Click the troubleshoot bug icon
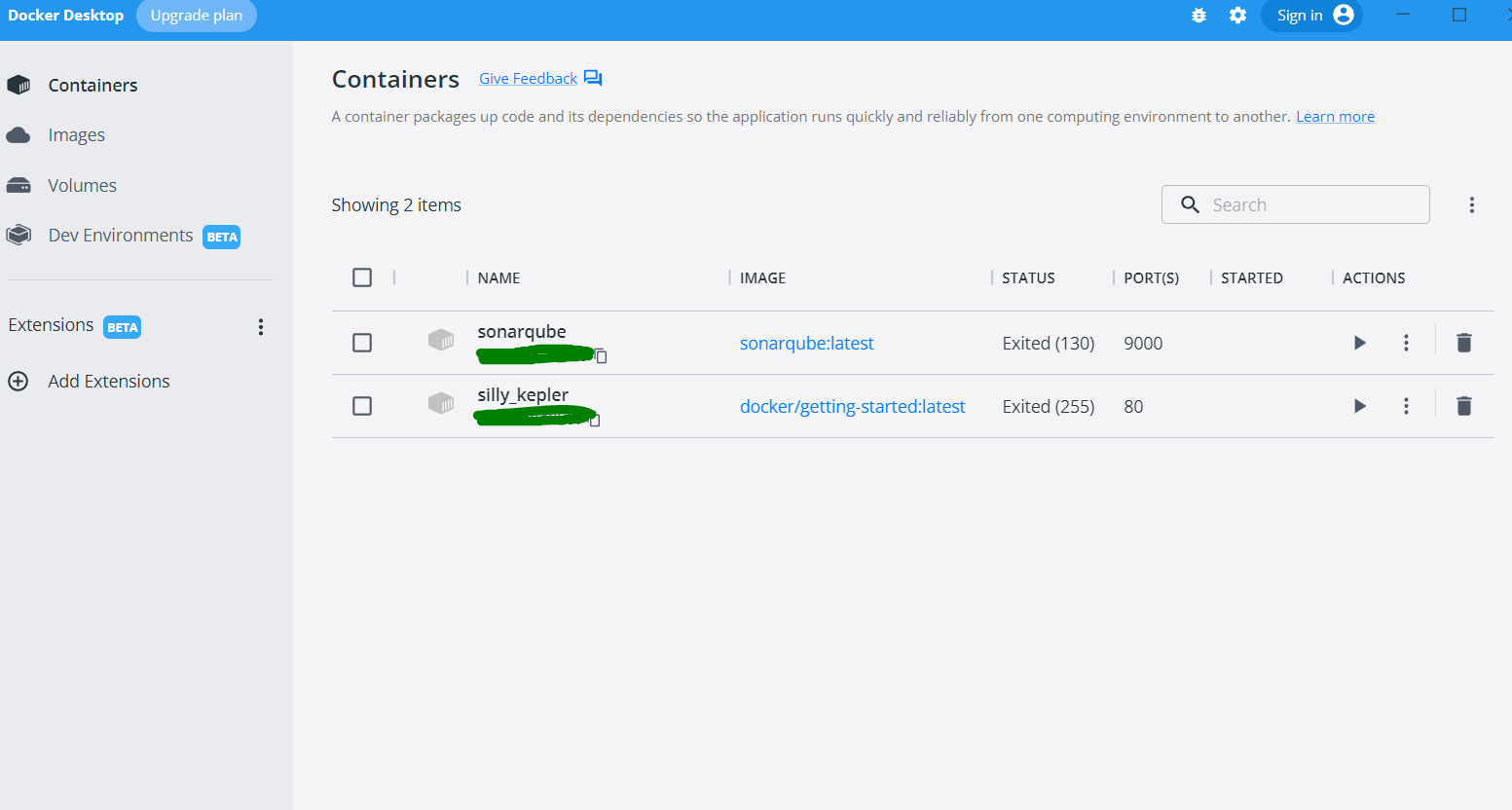The width and height of the screenshot is (1512, 810). tap(1199, 16)
